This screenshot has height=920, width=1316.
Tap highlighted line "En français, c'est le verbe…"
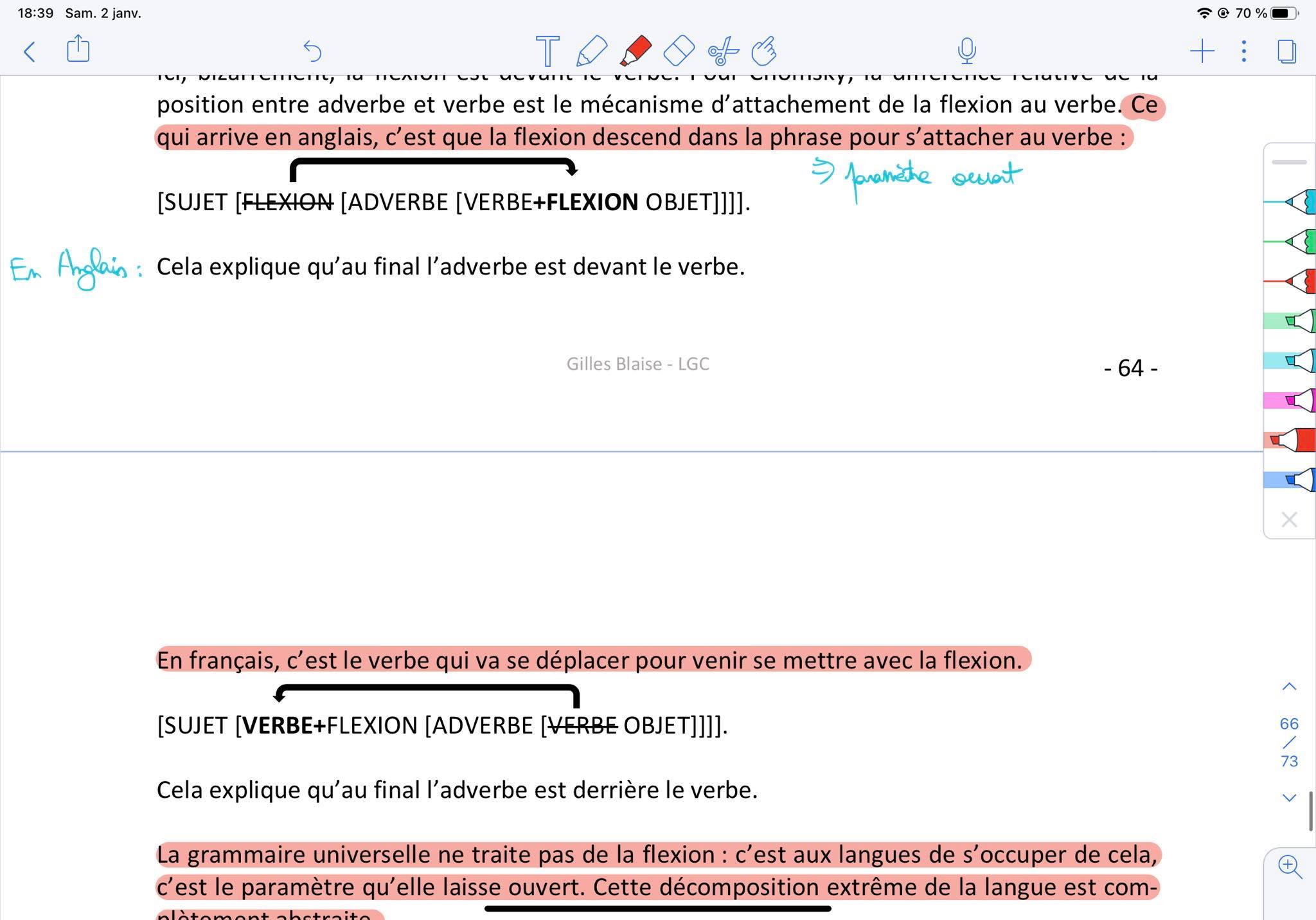click(593, 660)
